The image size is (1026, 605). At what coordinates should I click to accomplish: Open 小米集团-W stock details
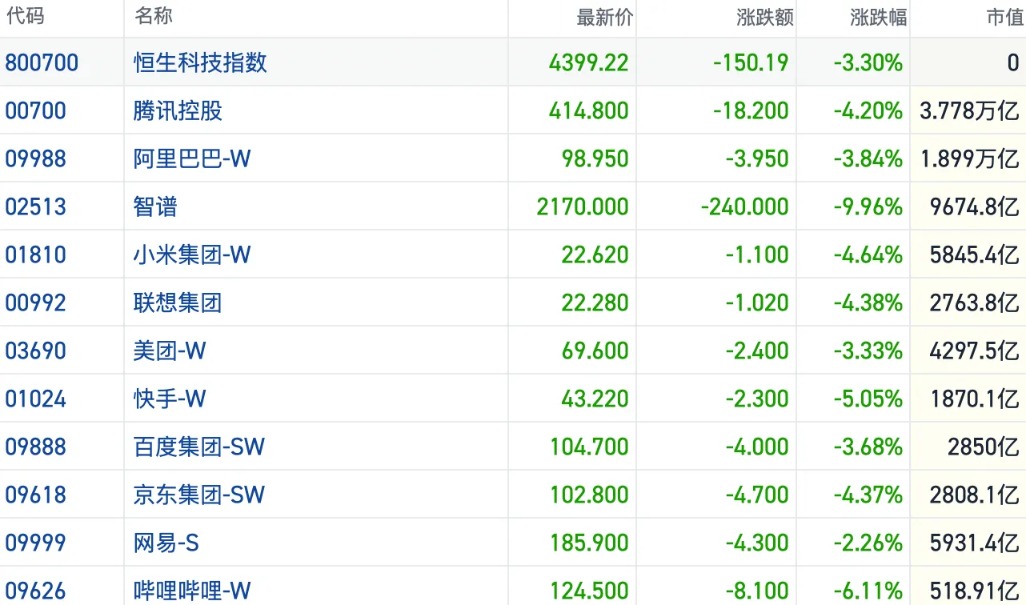192,254
